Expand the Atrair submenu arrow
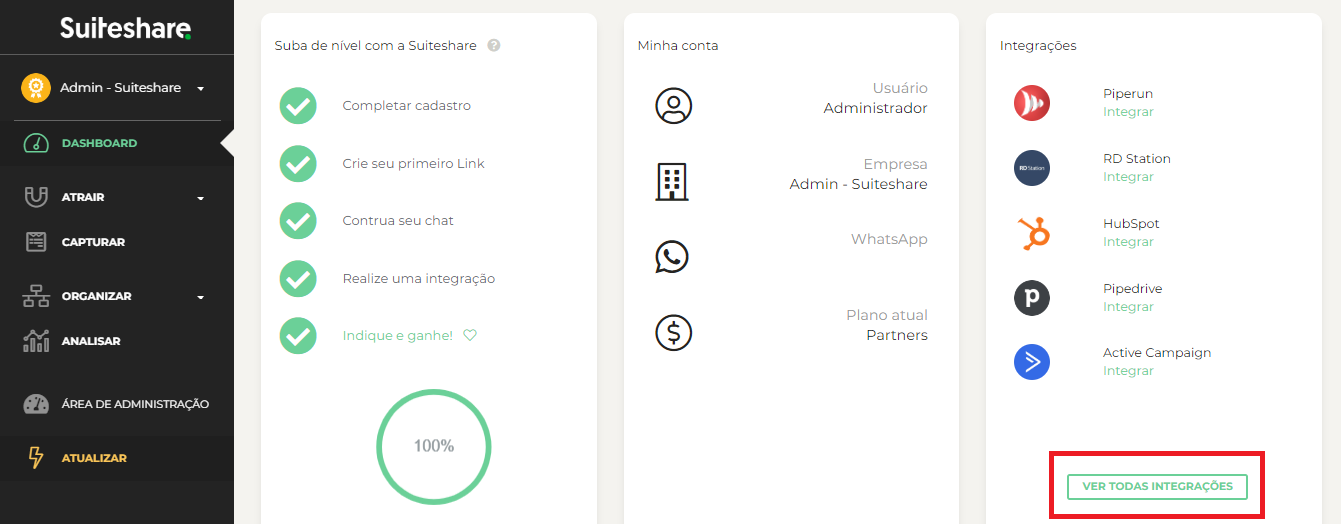Image resolution: width=1342 pixels, height=524 pixels. (201, 198)
